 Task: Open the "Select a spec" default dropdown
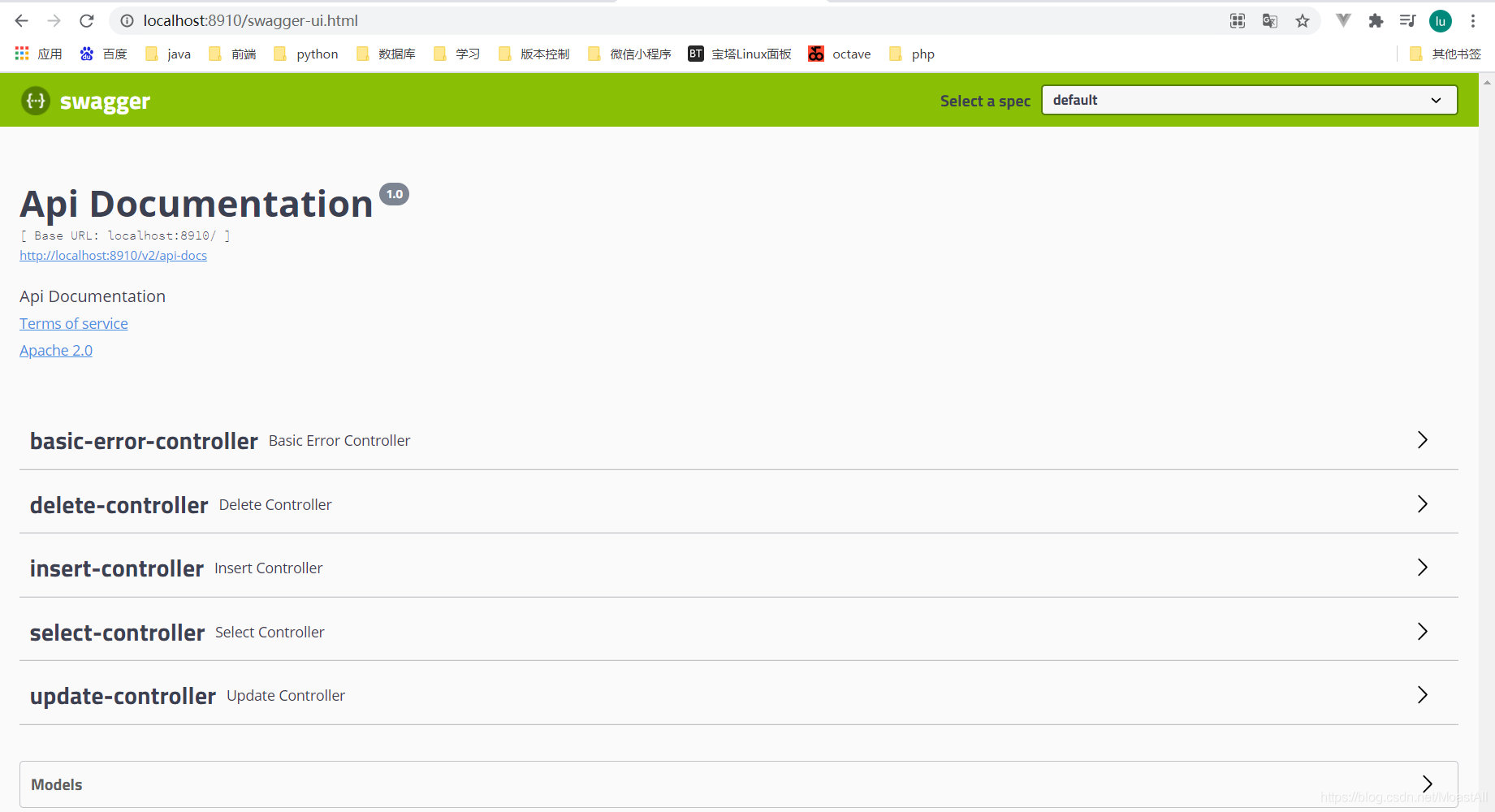click(1249, 100)
